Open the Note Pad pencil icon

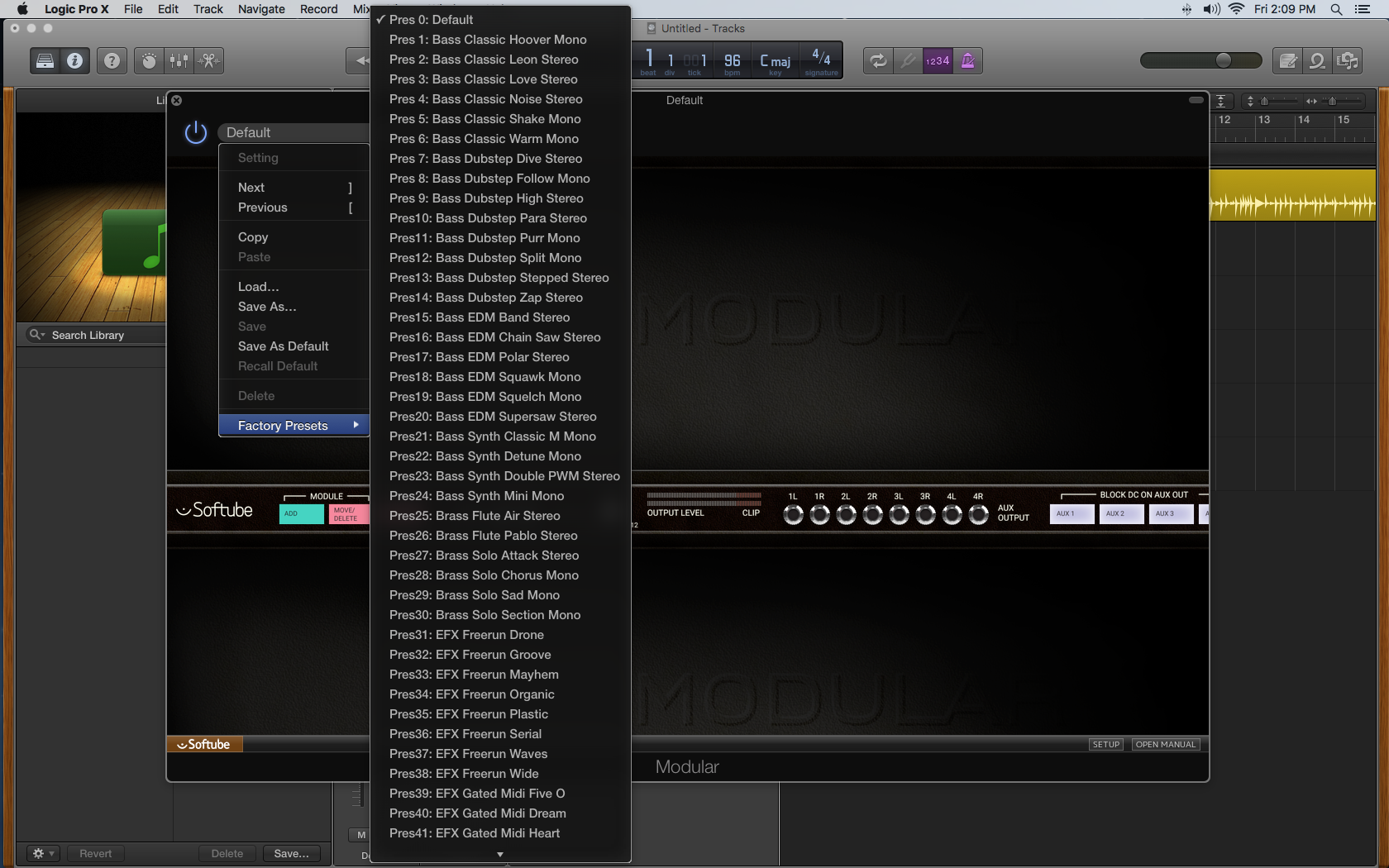pyautogui.click(x=1287, y=60)
